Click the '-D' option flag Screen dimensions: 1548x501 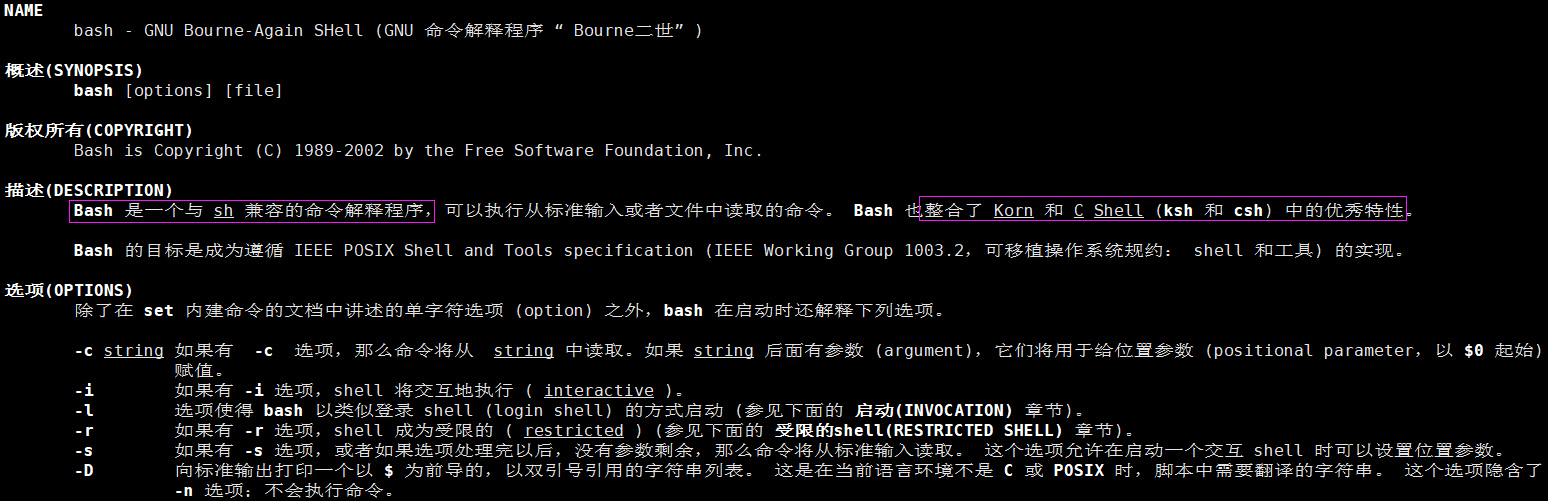point(84,470)
